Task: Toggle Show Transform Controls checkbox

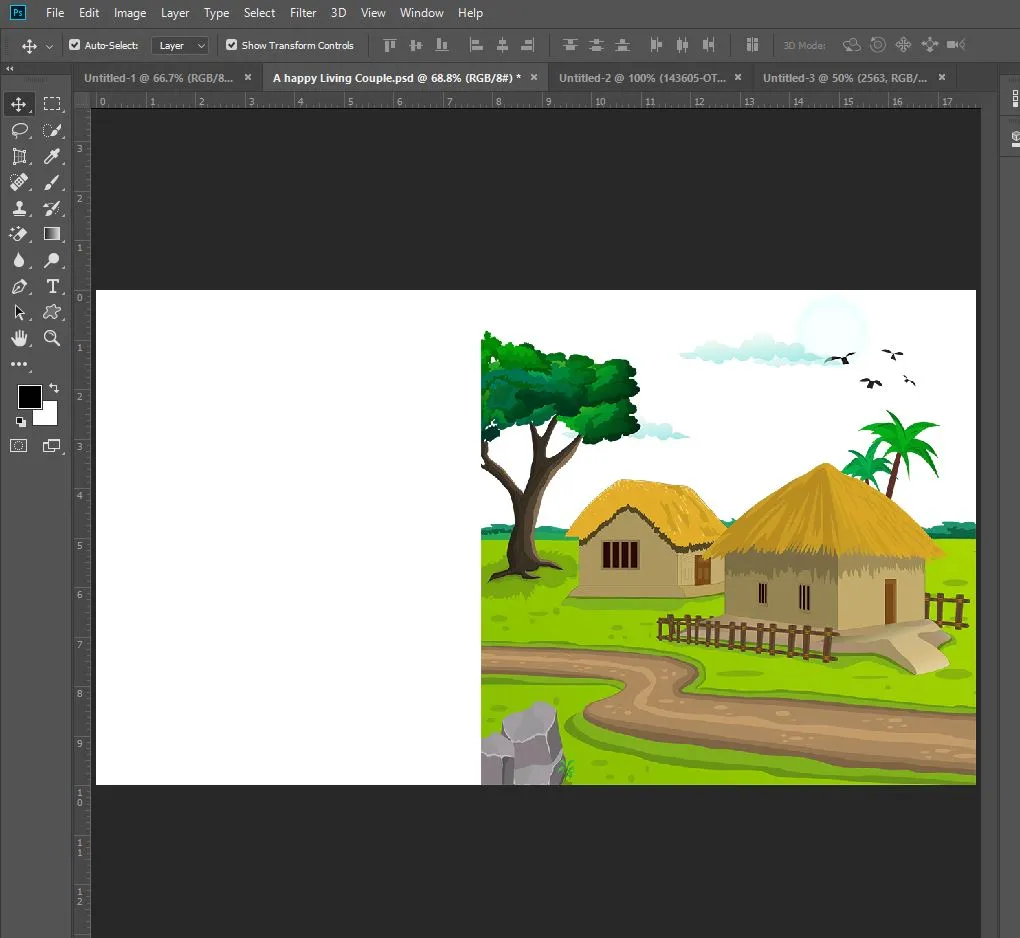Action: [x=232, y=45]
